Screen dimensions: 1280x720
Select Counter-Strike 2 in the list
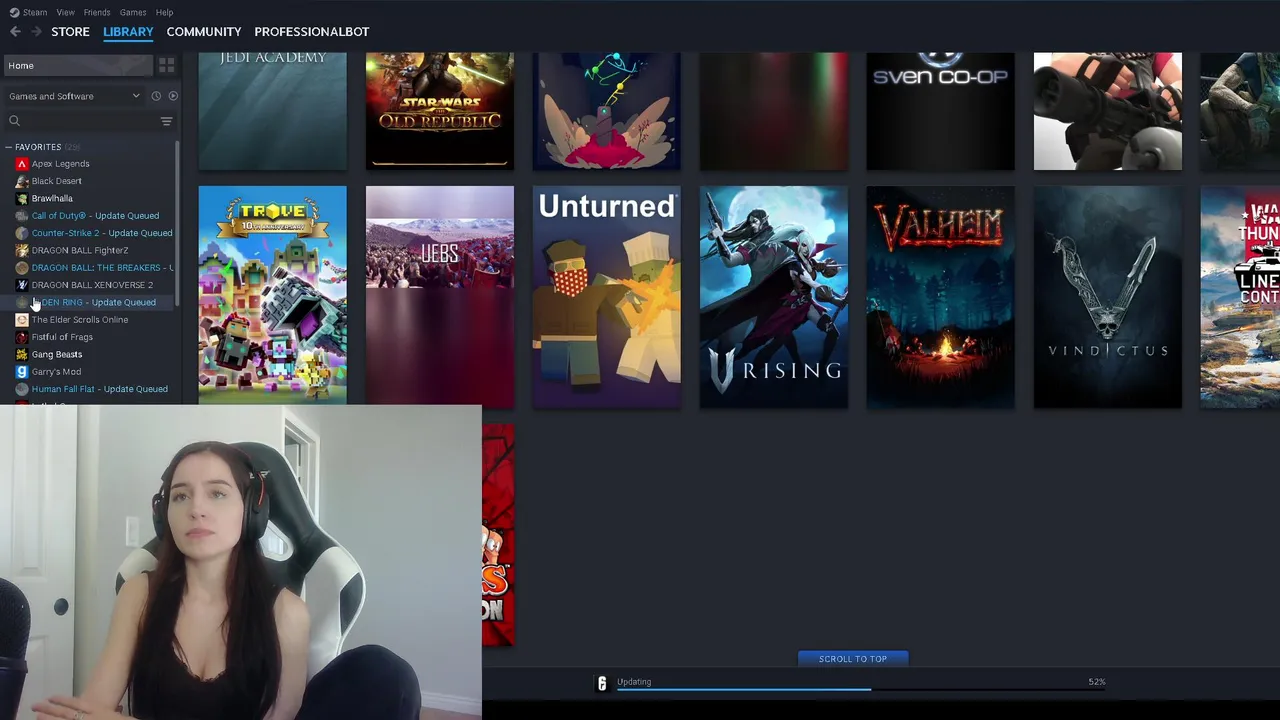pyautogui.click(x=101, y=233)
